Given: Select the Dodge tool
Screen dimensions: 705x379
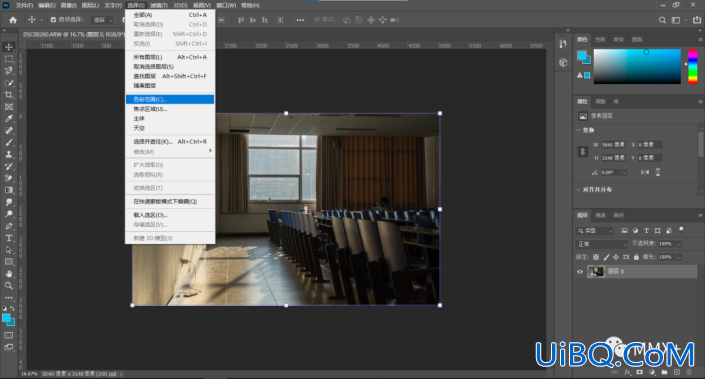Looking at the screenshot, I should [x=9, y=214].
